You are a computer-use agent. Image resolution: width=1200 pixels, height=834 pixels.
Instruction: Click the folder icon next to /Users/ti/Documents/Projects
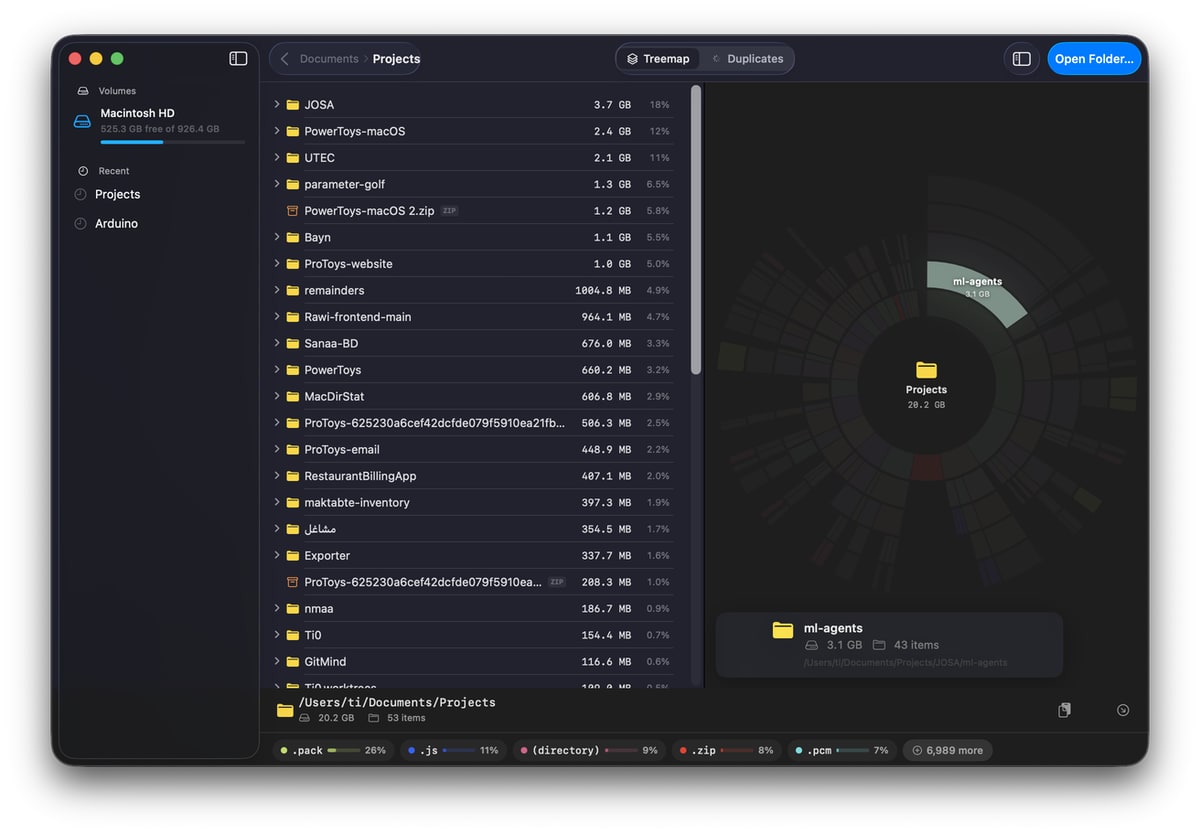coord(285,710)
